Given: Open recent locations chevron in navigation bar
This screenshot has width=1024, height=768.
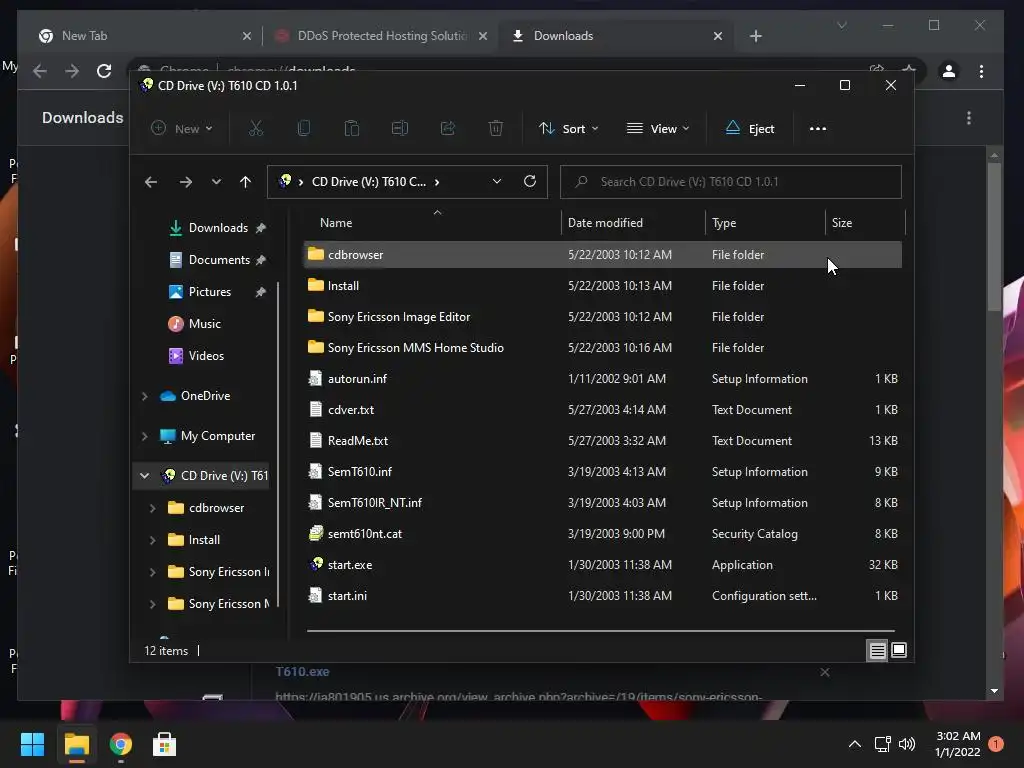Looking at the screenshot, I should [216, 182].
